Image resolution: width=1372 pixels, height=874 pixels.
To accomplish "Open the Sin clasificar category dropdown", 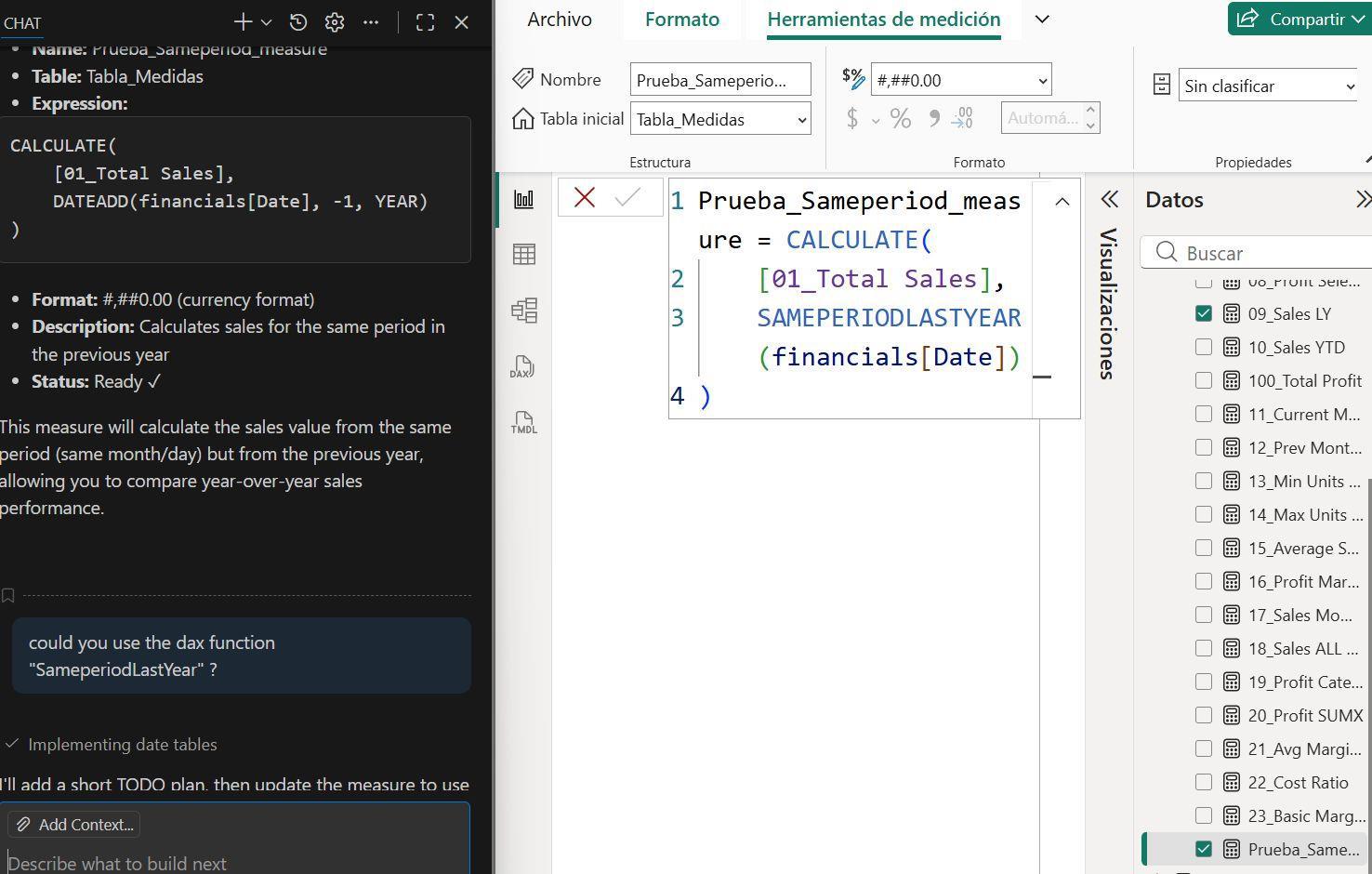I will 1350,86.
